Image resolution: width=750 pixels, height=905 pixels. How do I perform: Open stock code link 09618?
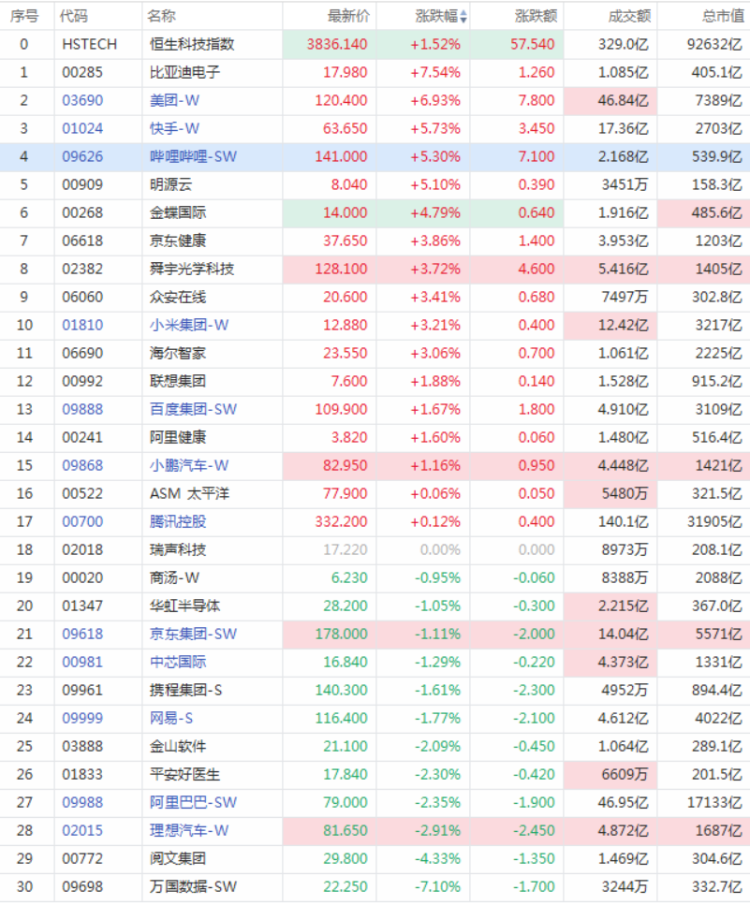click(x=83, y=634)
